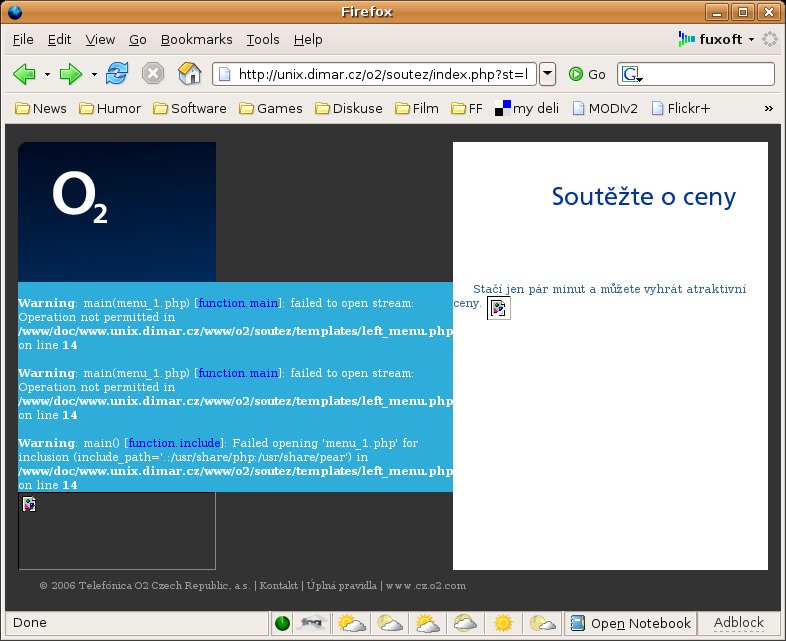The image size is (786, 641).
Task: Open the Edit menu
Action: click(x=59, y=39)
